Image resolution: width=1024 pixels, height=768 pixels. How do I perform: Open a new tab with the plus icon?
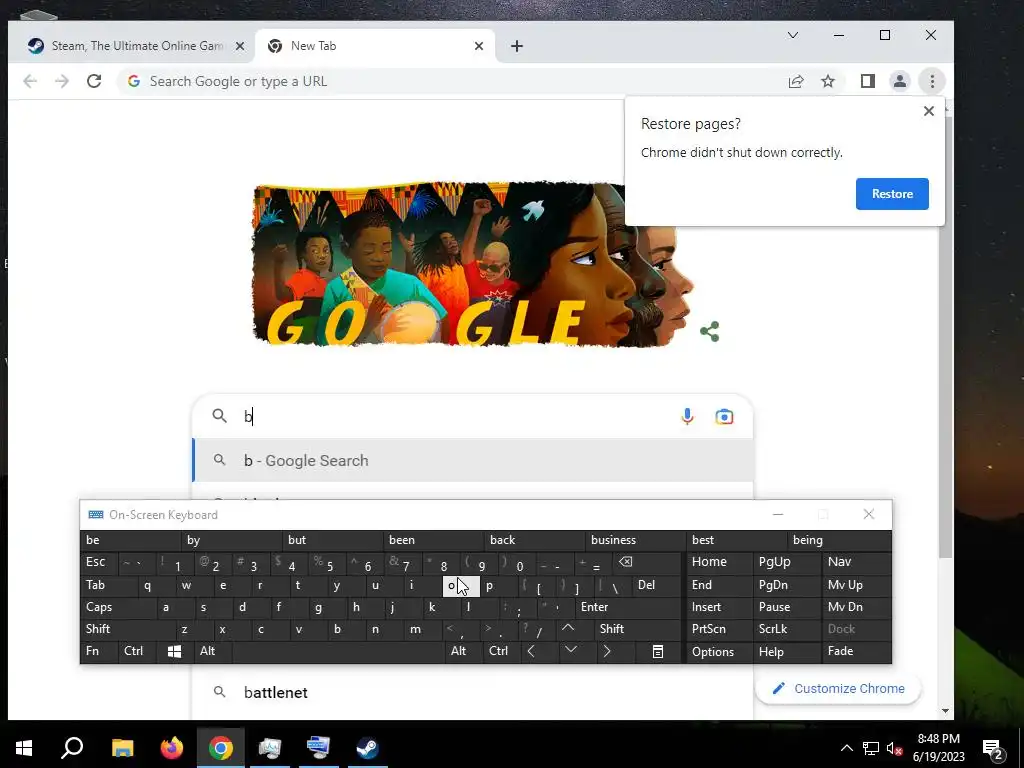pos(517,46)
